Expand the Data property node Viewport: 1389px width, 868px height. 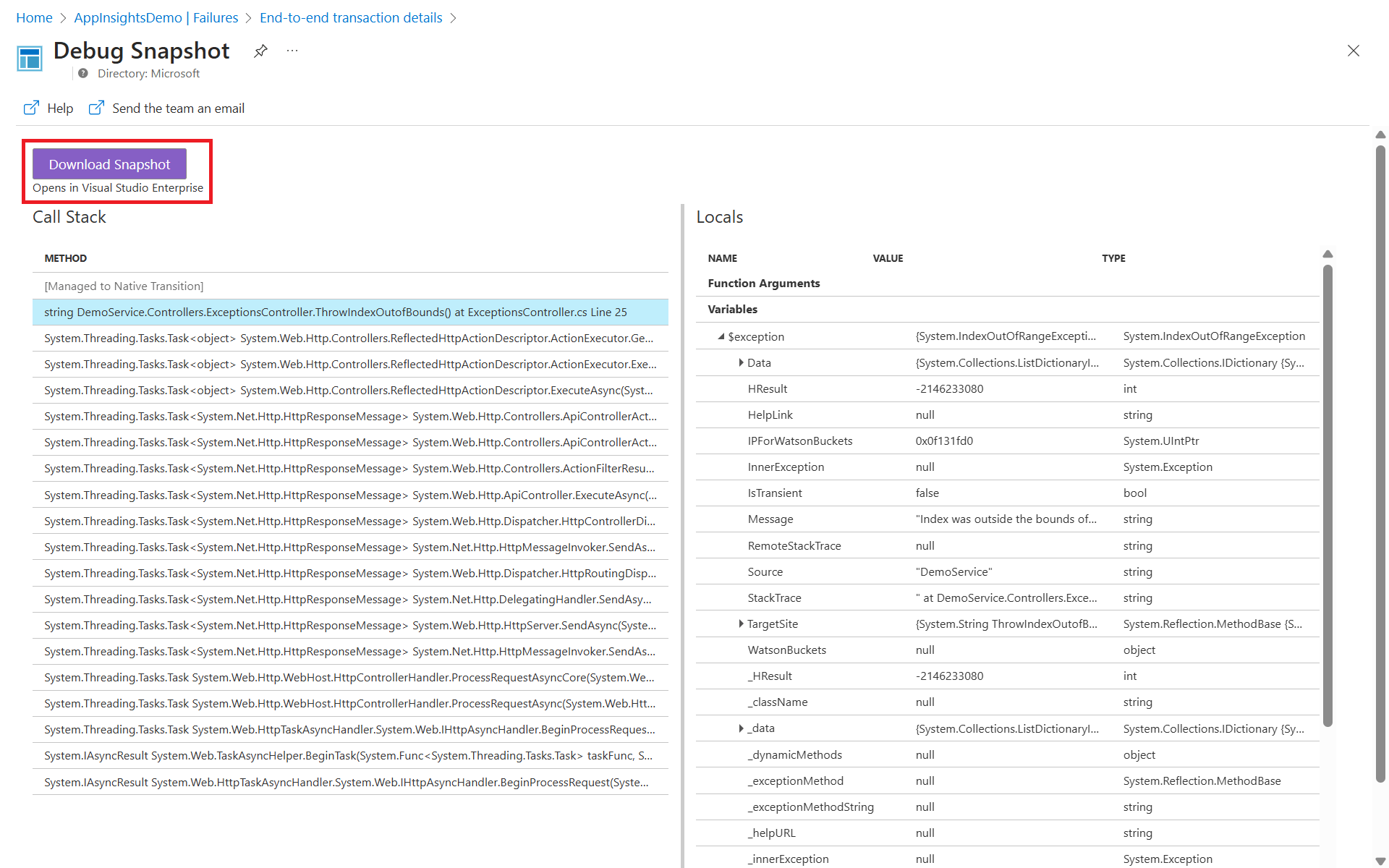coord(741,362)
